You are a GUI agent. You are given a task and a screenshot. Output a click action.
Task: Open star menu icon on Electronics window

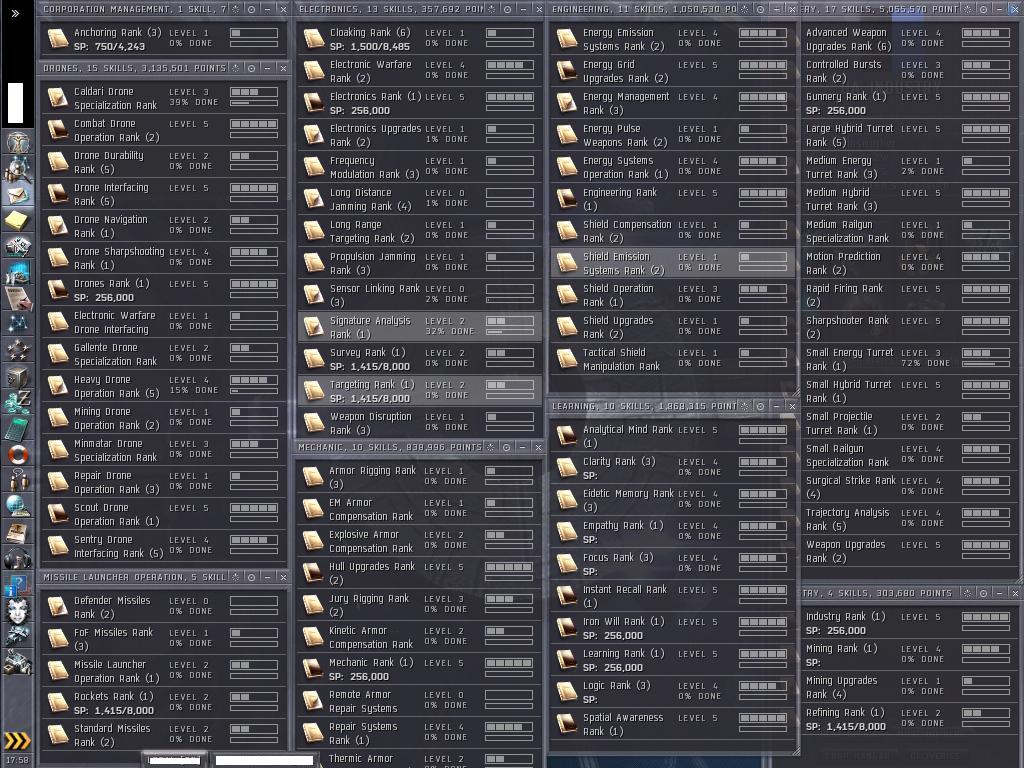tap(492, 9)
